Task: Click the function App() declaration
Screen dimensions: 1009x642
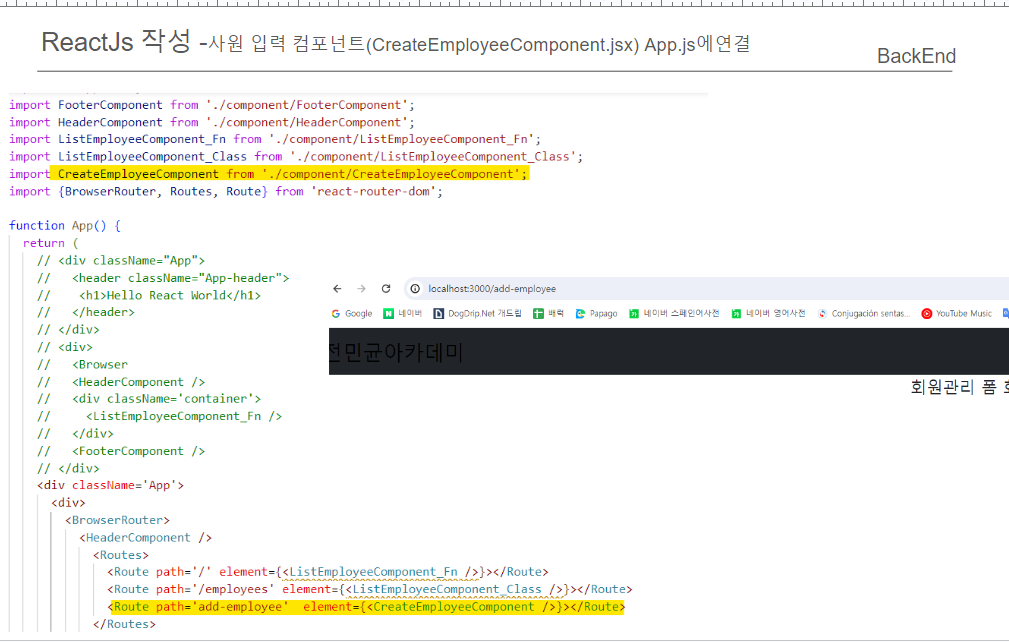Action: (64, 226)
